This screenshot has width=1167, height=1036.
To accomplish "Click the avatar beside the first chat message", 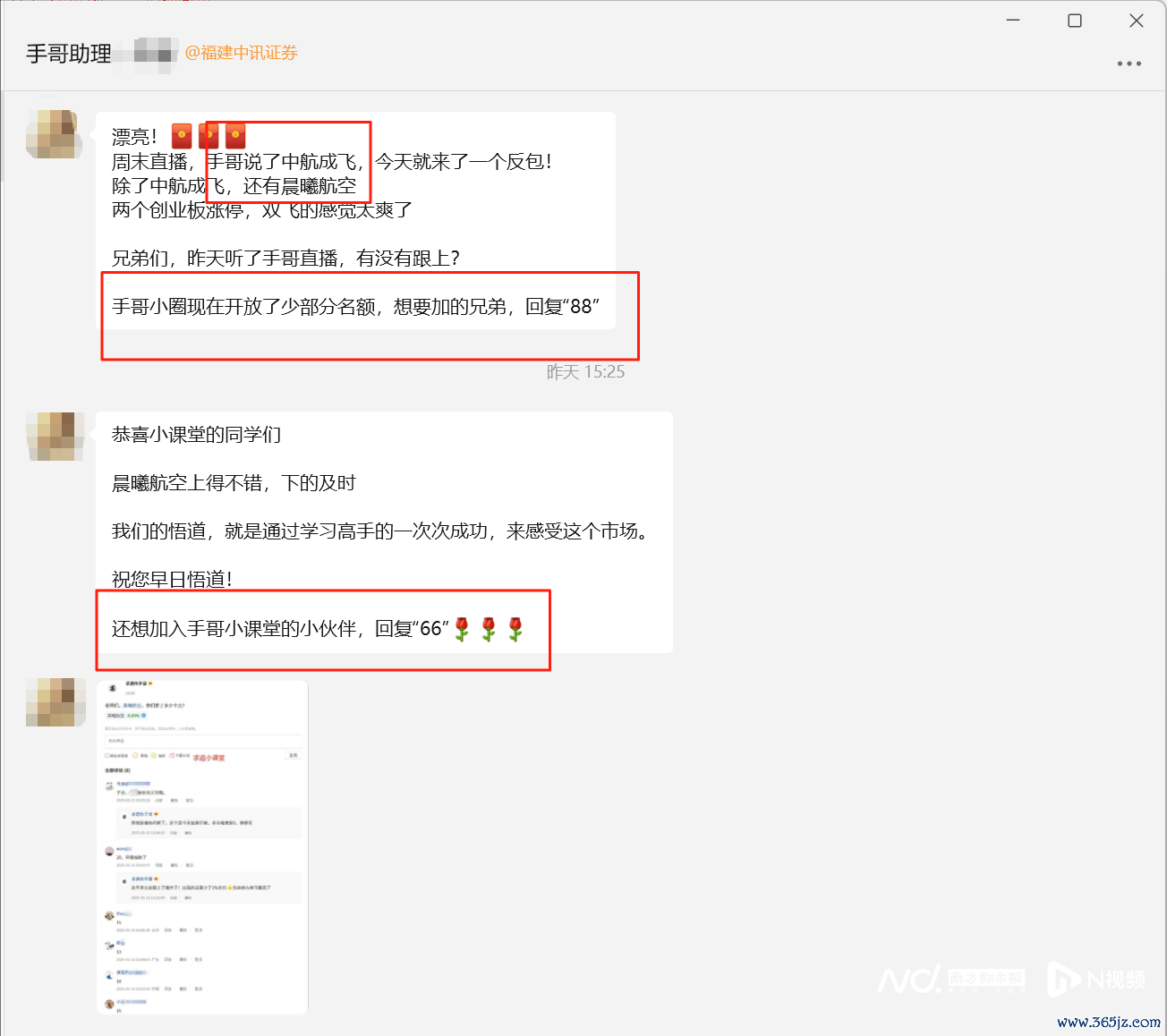I will point(54,135).
